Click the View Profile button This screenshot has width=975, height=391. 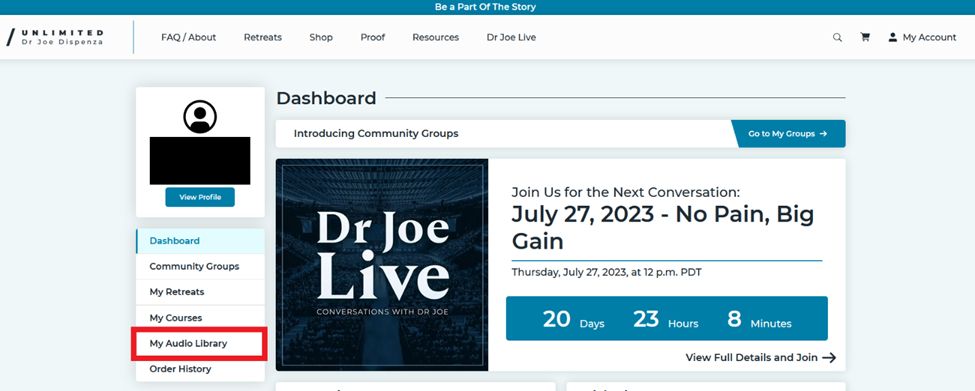(200, 197)
